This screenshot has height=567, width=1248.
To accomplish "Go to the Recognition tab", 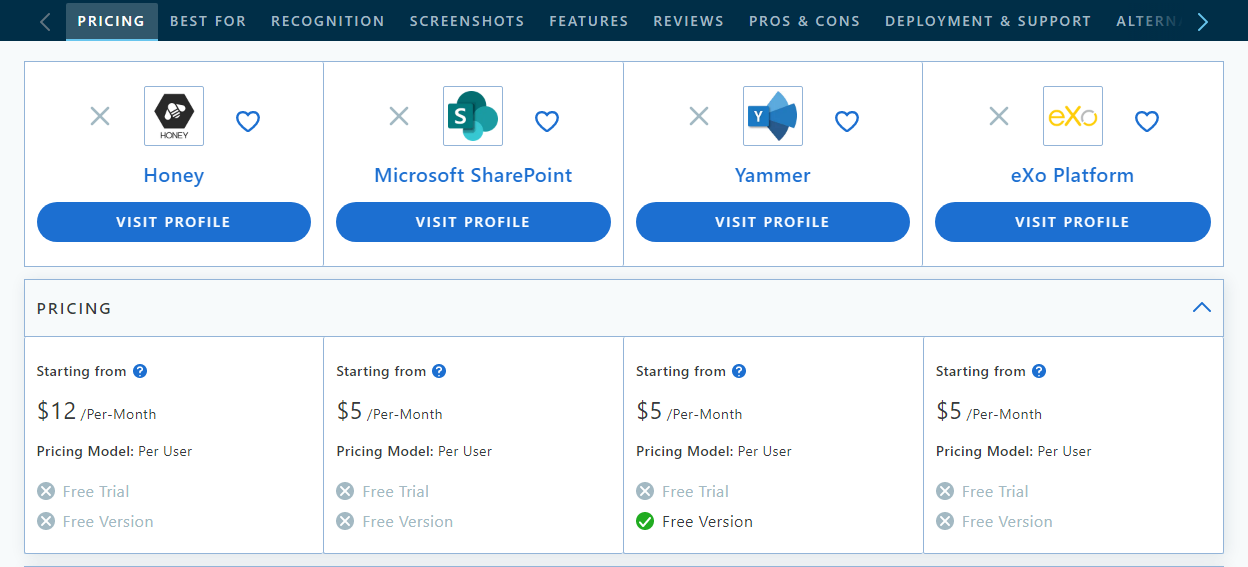I will tap(328, 21).
